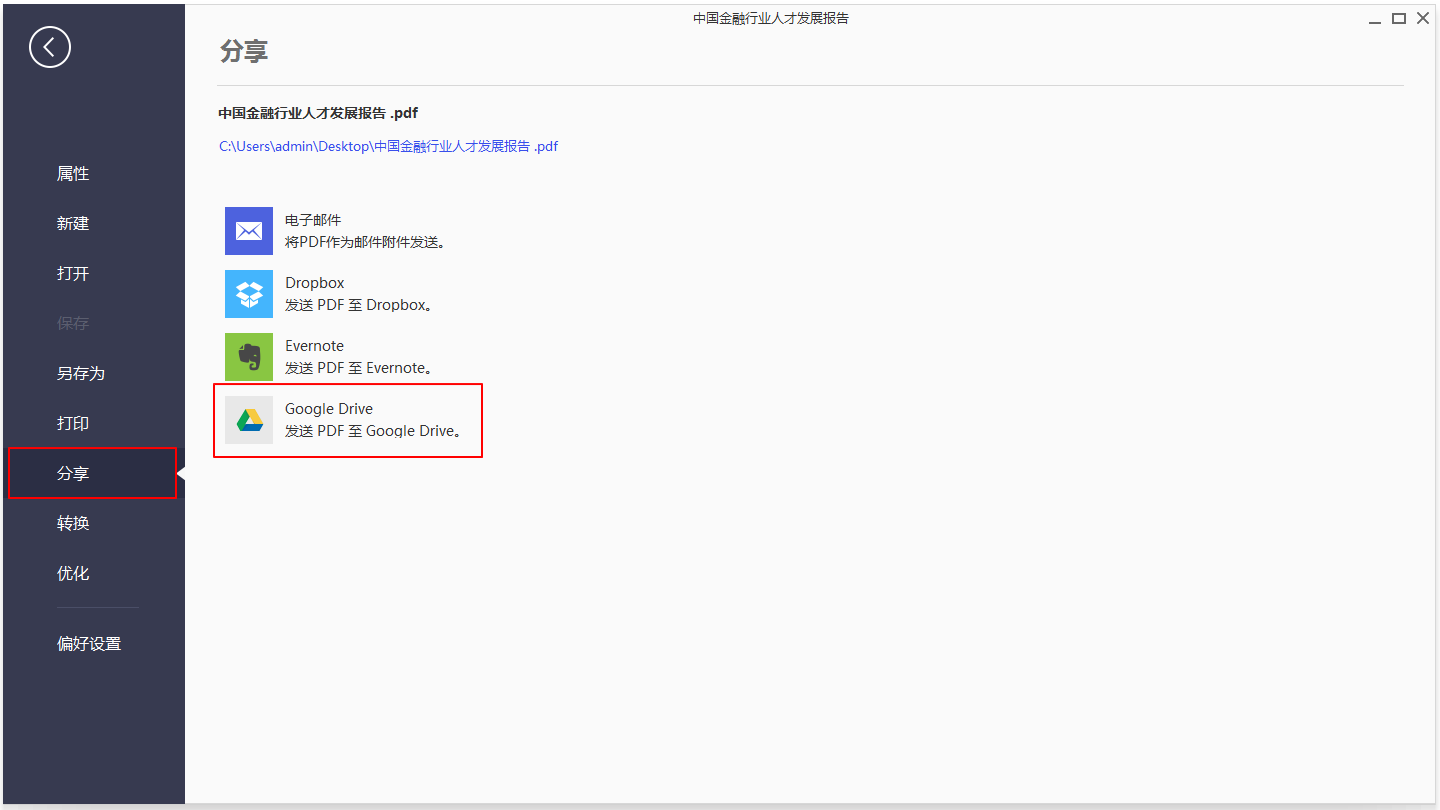This screenshot has height=810, width=1440.
Task: Click the email envelope icon
Action: (249, 231)
